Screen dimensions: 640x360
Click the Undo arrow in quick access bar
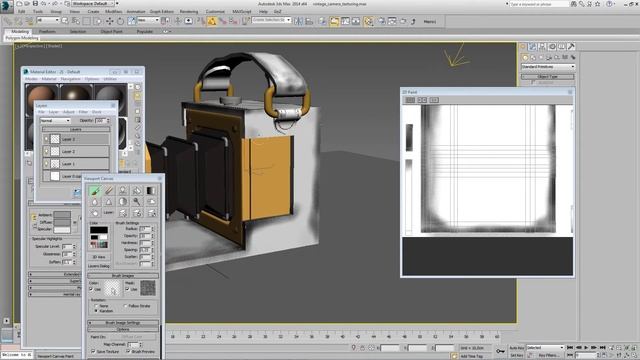(44, 4)
